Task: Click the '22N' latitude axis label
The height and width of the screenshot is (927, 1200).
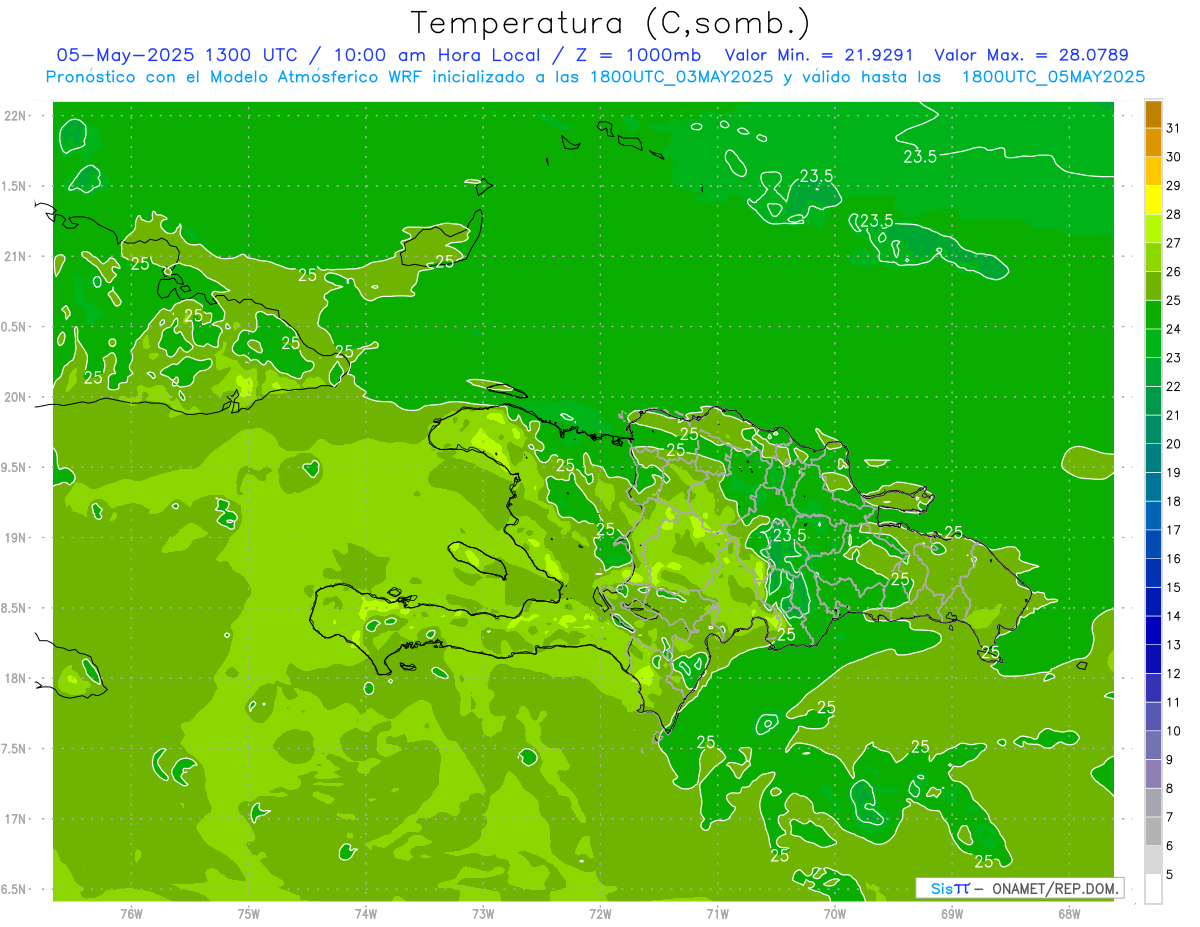Action: point(14,116)
